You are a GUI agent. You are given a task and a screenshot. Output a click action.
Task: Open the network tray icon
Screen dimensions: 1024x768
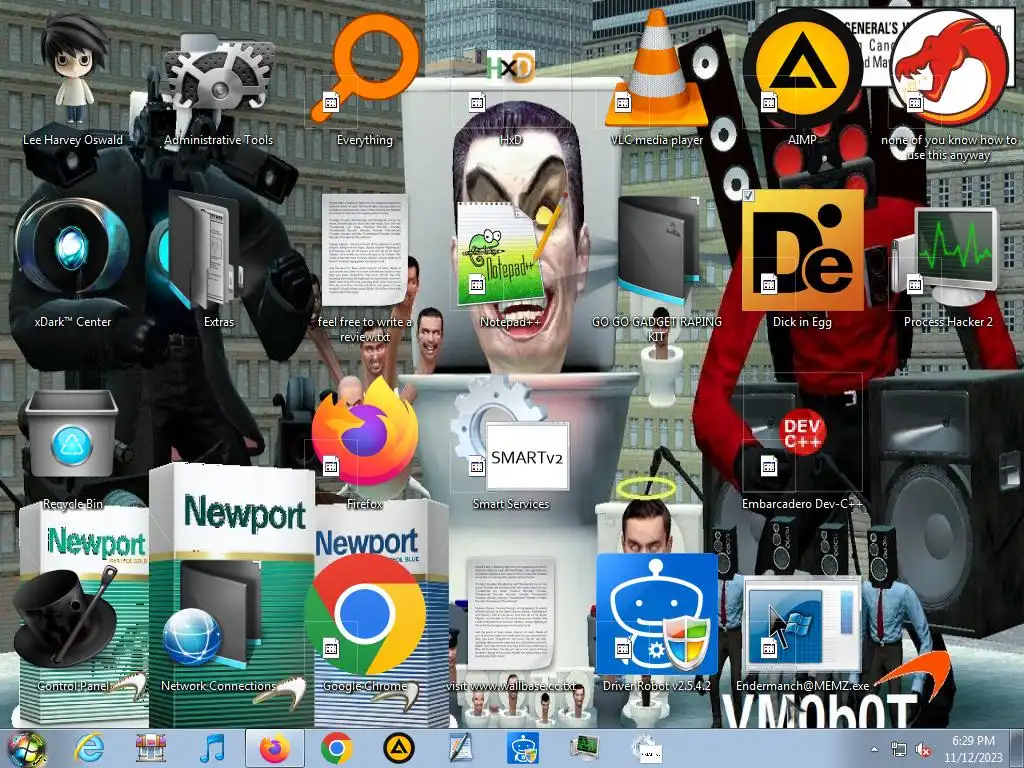(x=899, y=749)
